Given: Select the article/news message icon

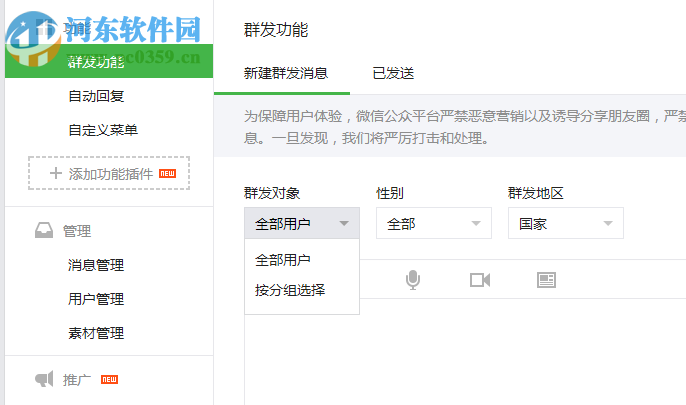Looking at the screenshot, I should pos(546,280).
